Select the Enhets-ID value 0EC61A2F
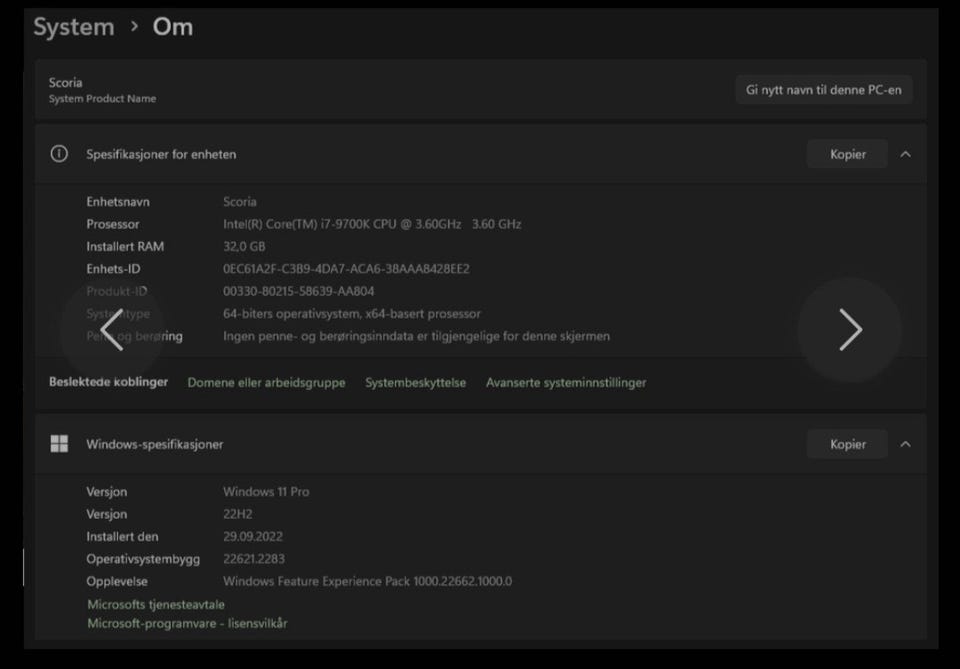Image resolution: width=960 pixels, height=669 pixels. [347, 269]
